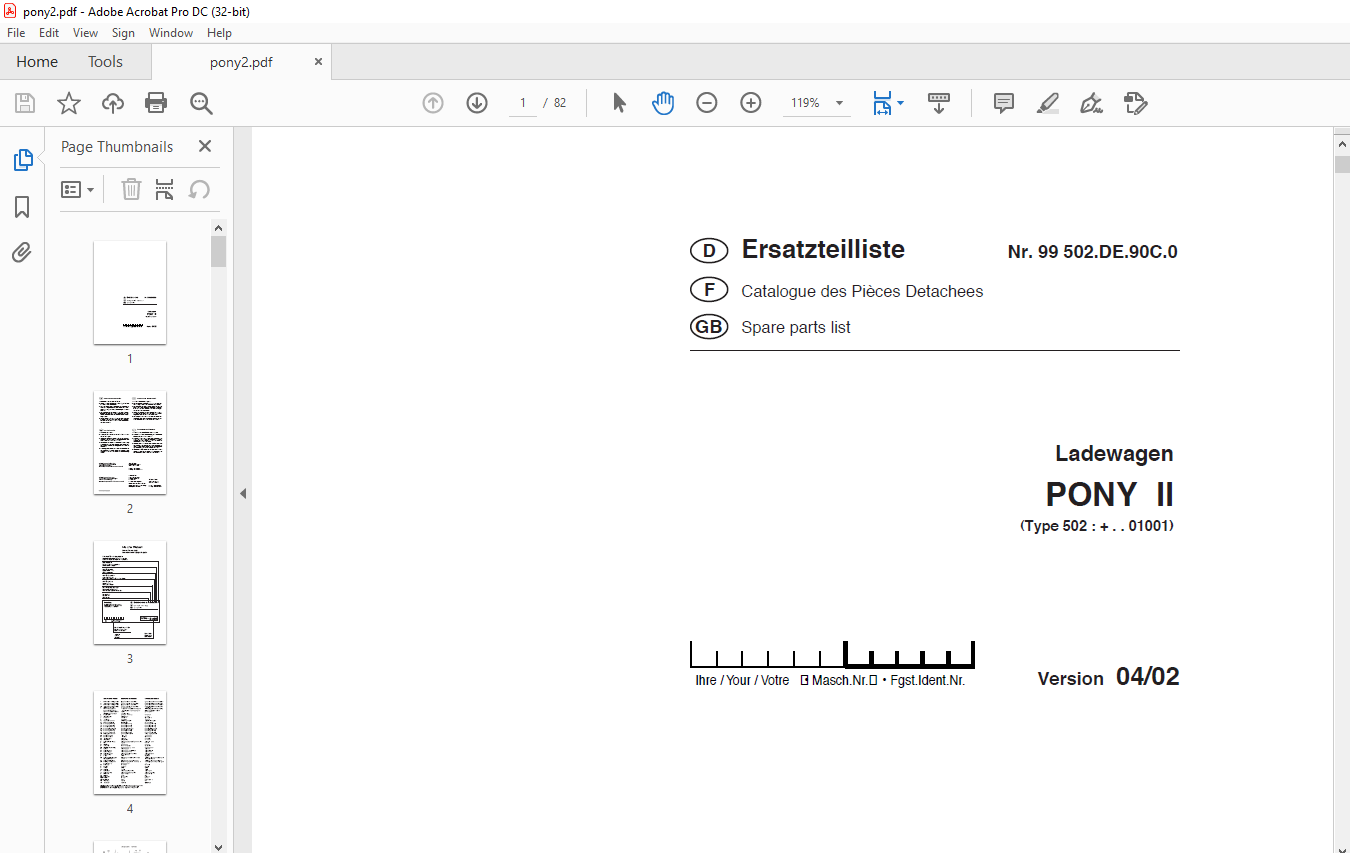1350x853 pixels.
Task: Click the read mode toolbar icon
Action: point(939,103)
